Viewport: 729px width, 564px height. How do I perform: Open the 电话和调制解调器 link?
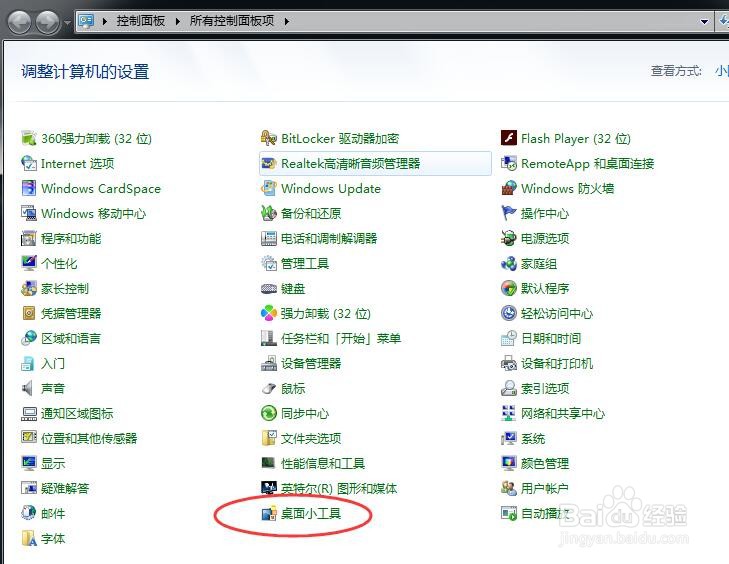click(x=329, y=239)
